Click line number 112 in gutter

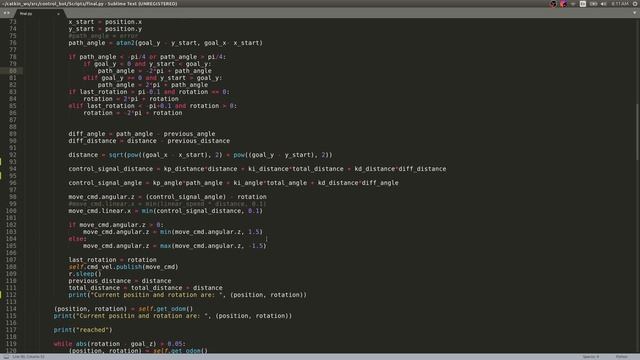tap(11, 295)
